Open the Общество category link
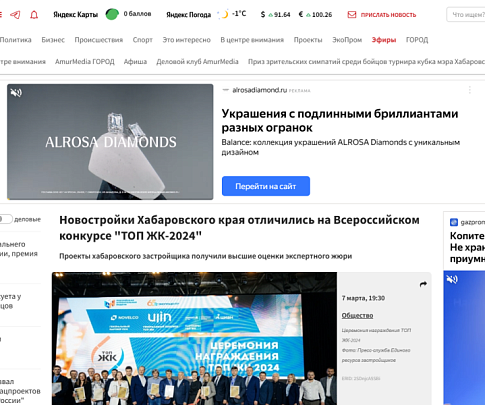 click(x=357, y=315)
